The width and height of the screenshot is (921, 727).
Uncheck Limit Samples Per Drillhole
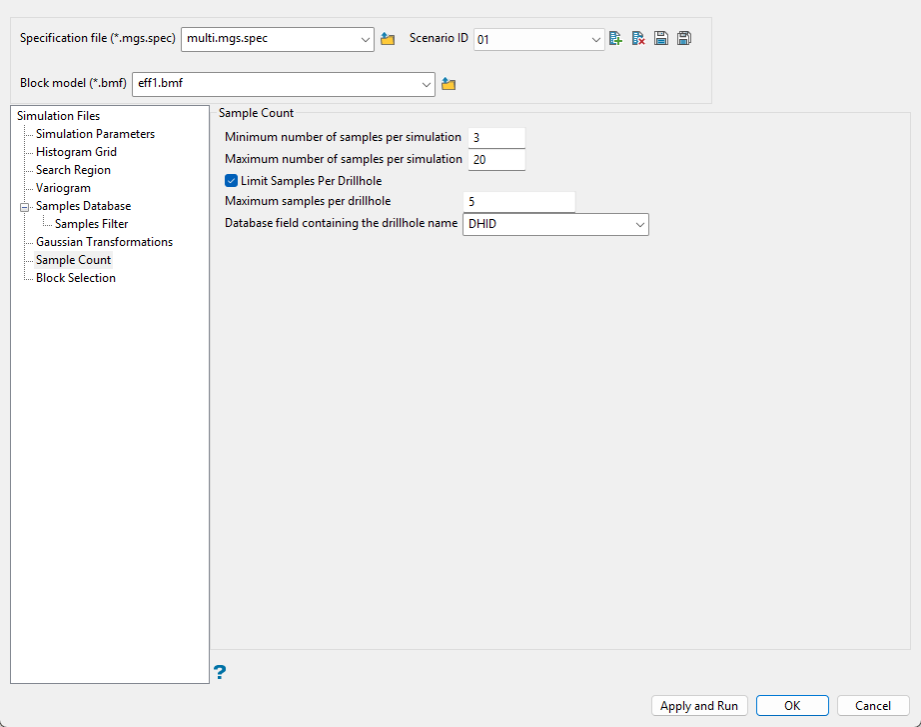pos(231,181)
